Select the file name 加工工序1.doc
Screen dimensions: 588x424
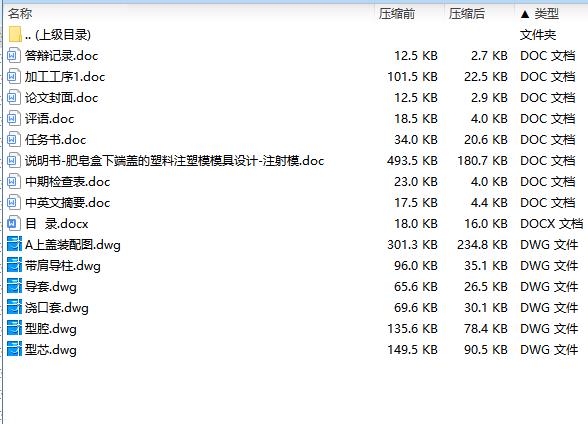click(x=65, y=77)
